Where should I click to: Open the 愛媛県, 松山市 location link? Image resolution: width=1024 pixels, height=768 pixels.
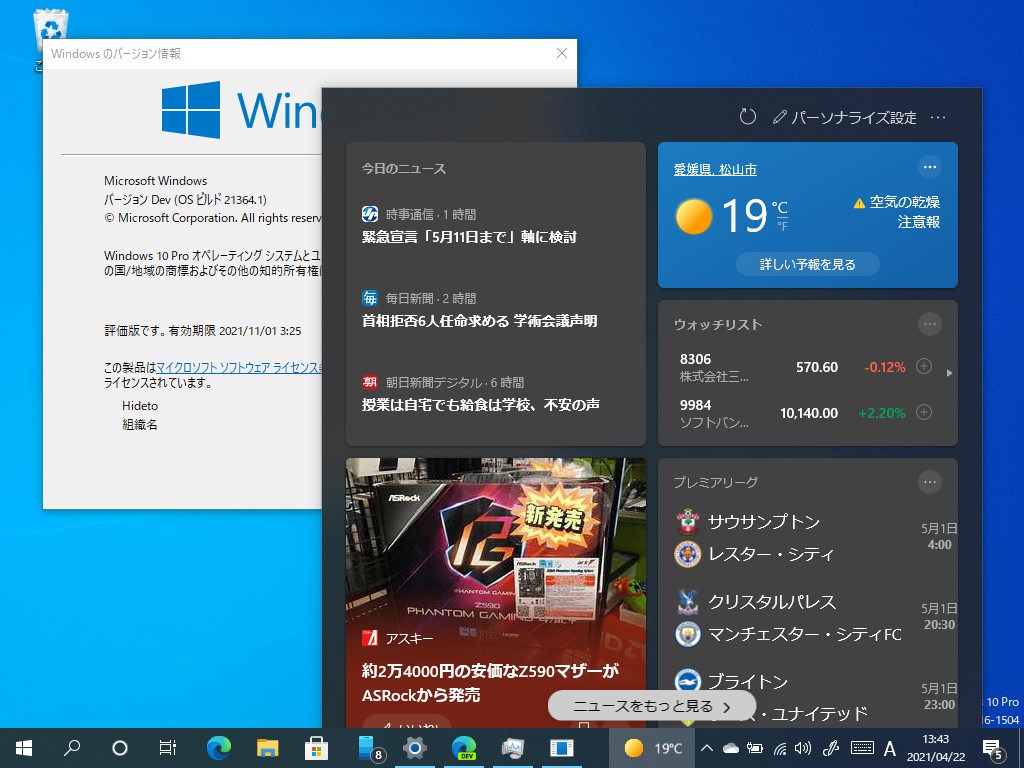click(716, 167)
